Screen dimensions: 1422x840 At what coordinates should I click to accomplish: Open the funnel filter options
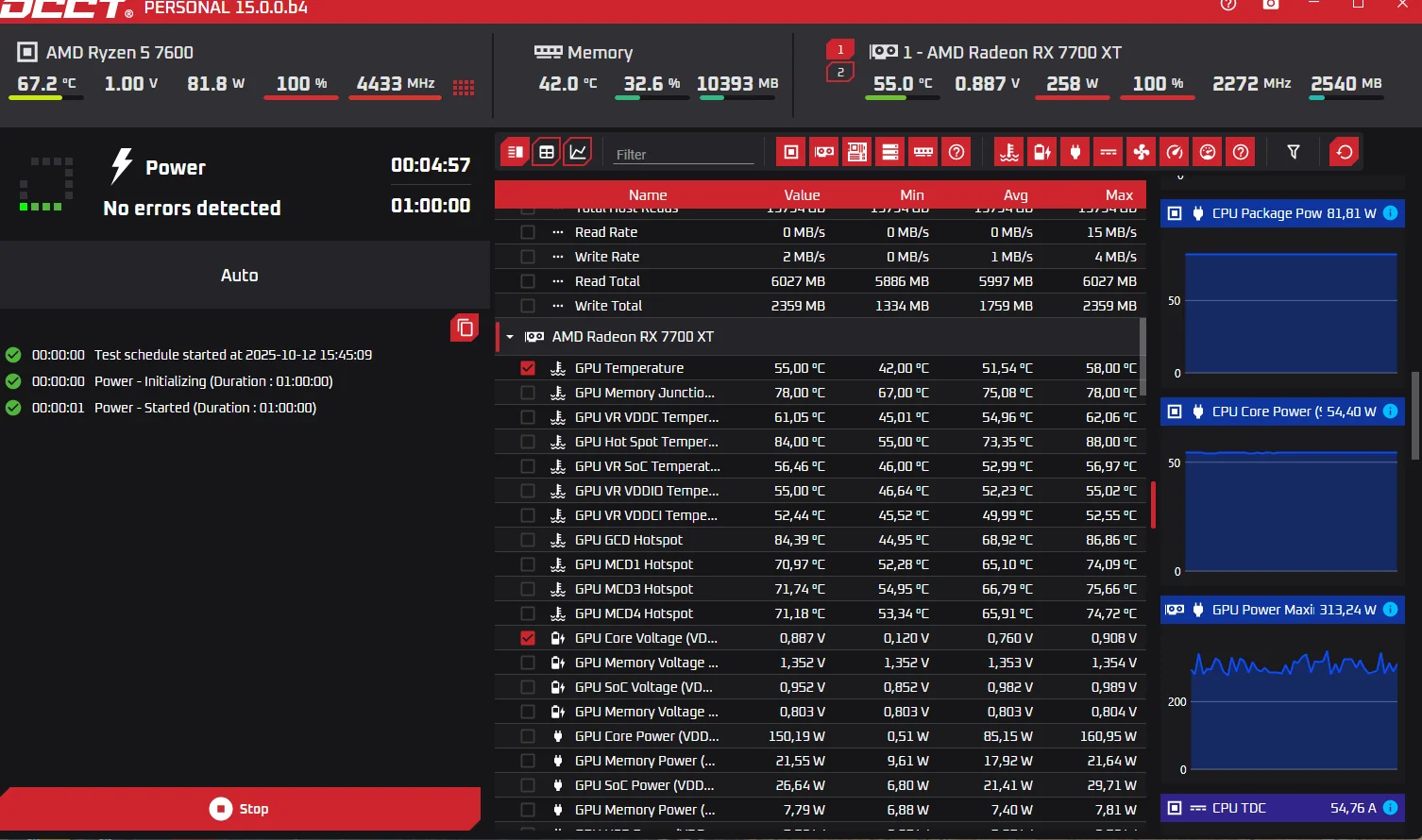[x=1294, y=152]
